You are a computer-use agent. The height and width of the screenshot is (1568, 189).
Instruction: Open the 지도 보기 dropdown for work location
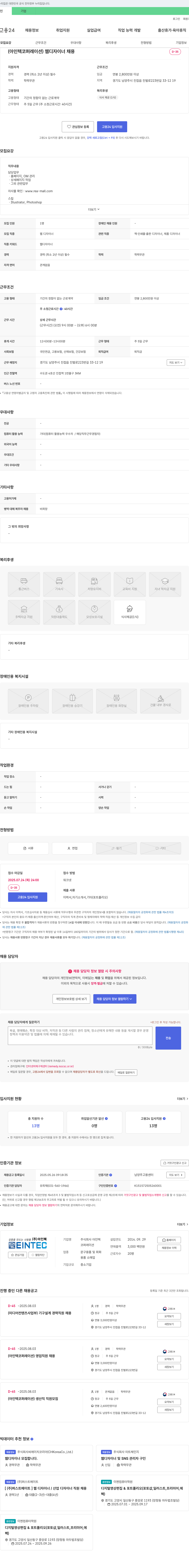tap(176, 362)
